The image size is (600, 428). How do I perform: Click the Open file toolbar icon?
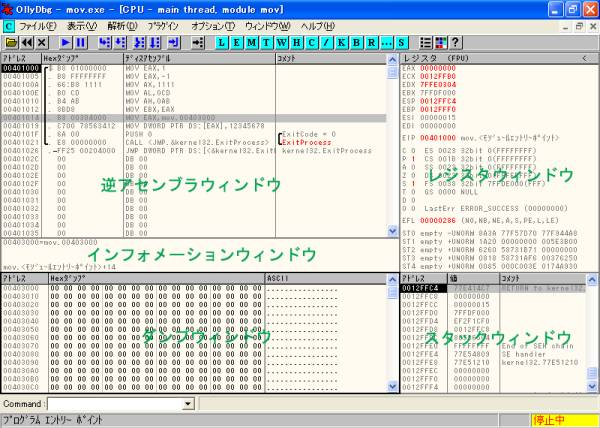(11, 43)
